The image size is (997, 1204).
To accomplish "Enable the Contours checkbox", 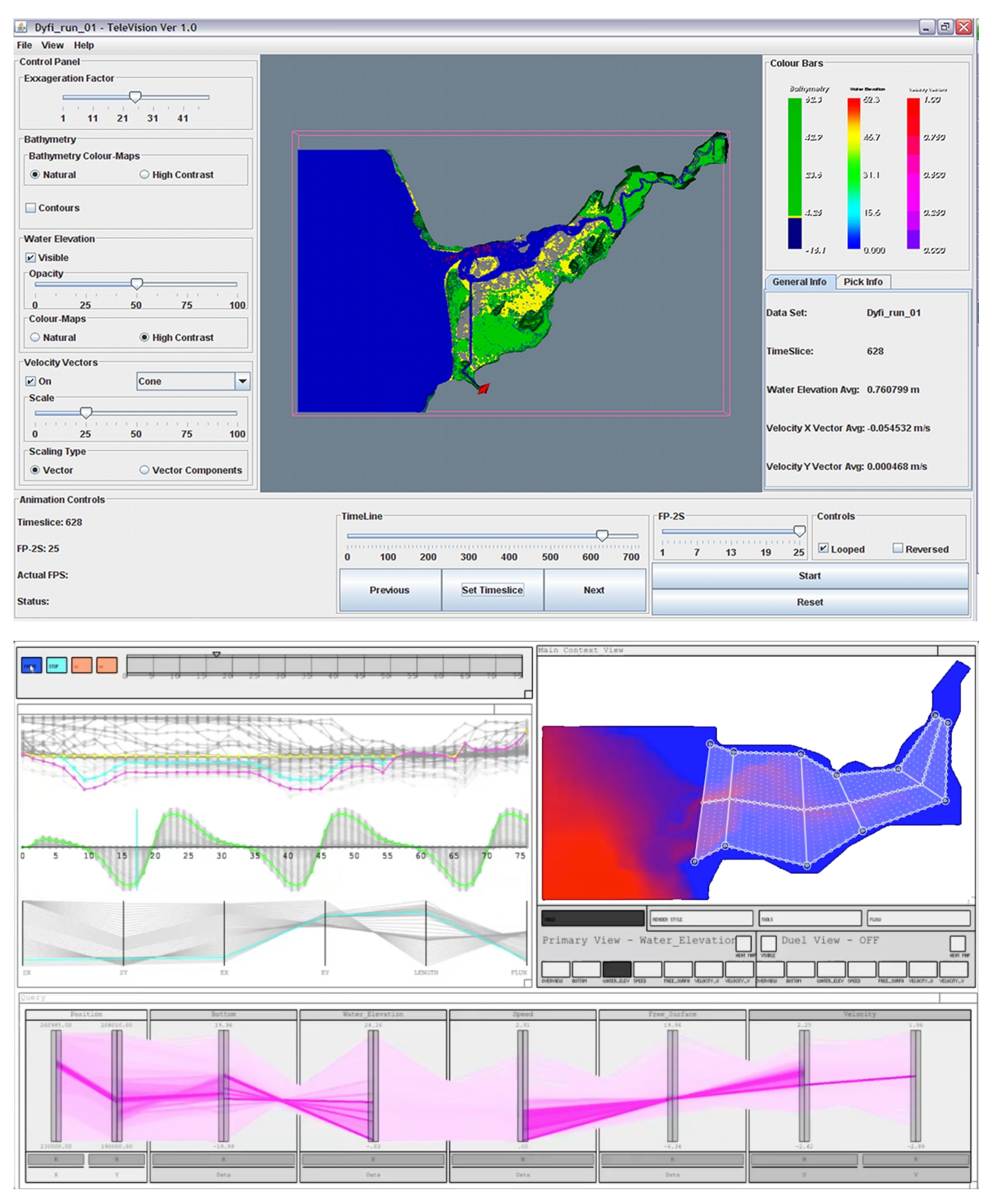I will tap(31, 208).
